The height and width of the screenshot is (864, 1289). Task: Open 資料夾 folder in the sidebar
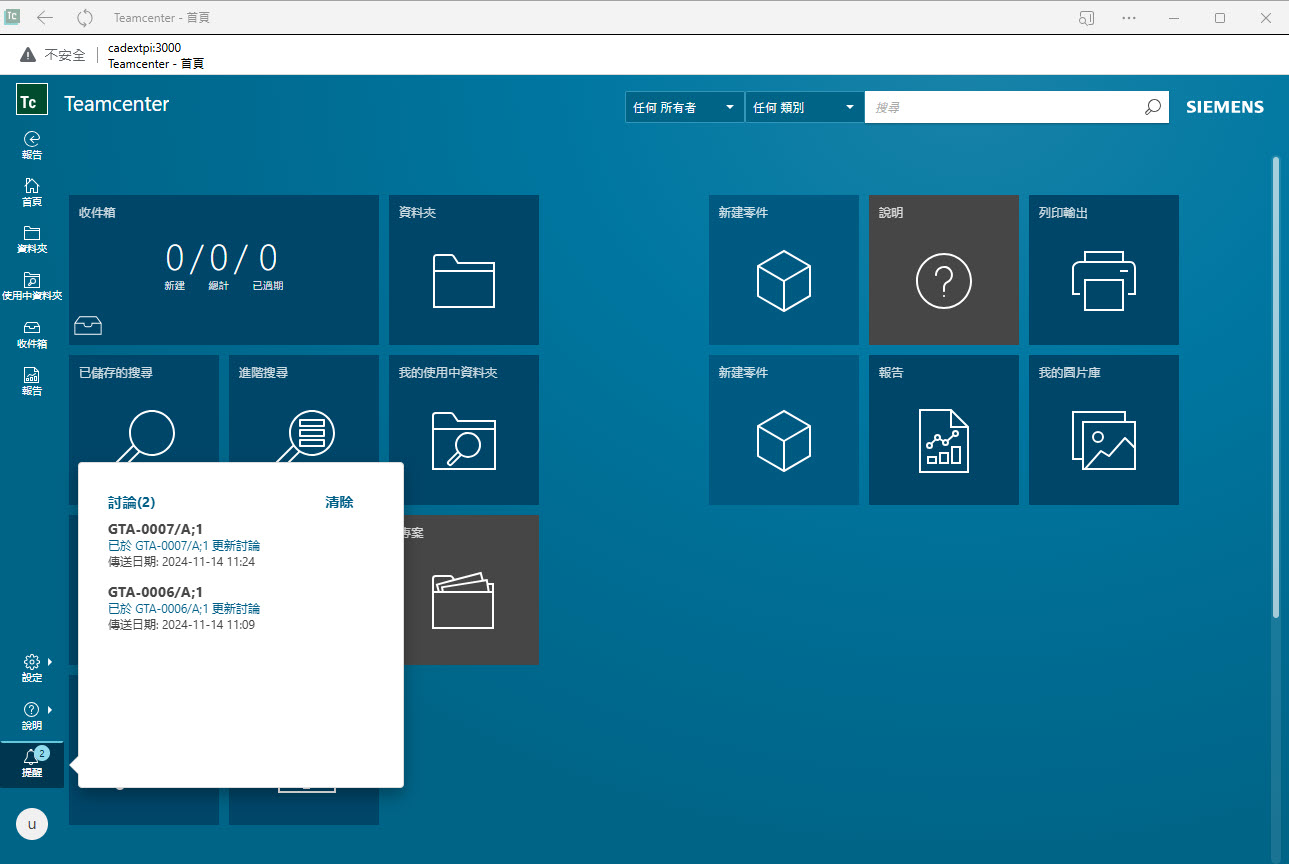click(32, 239)
